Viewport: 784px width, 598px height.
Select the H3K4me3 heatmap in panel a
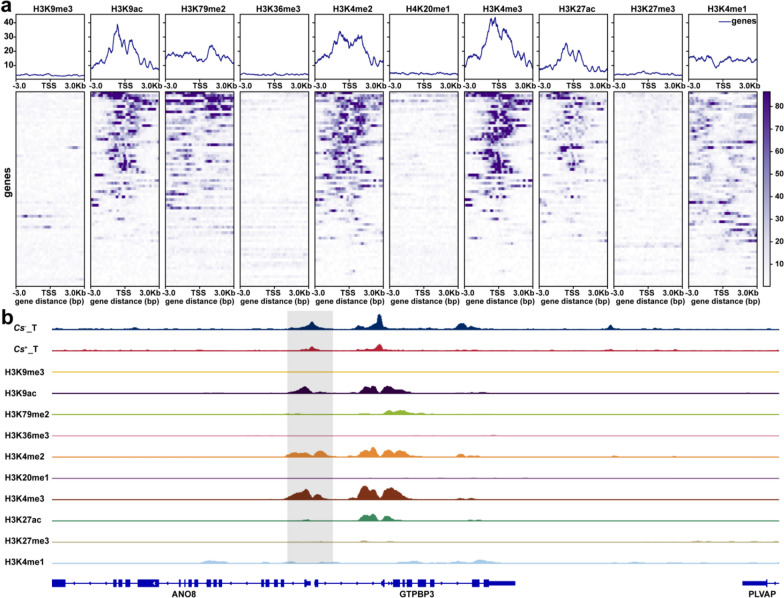[x=498, y=188]
